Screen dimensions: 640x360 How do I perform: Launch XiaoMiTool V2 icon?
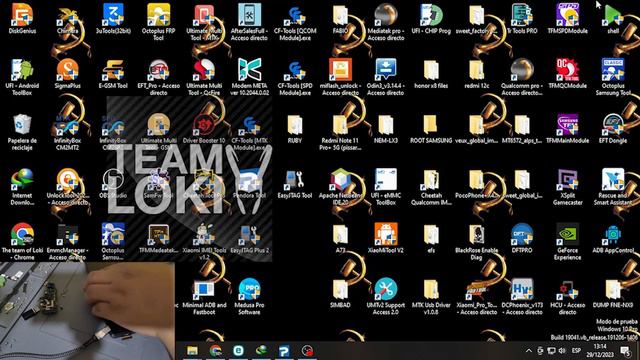click(x=386, y=234)
